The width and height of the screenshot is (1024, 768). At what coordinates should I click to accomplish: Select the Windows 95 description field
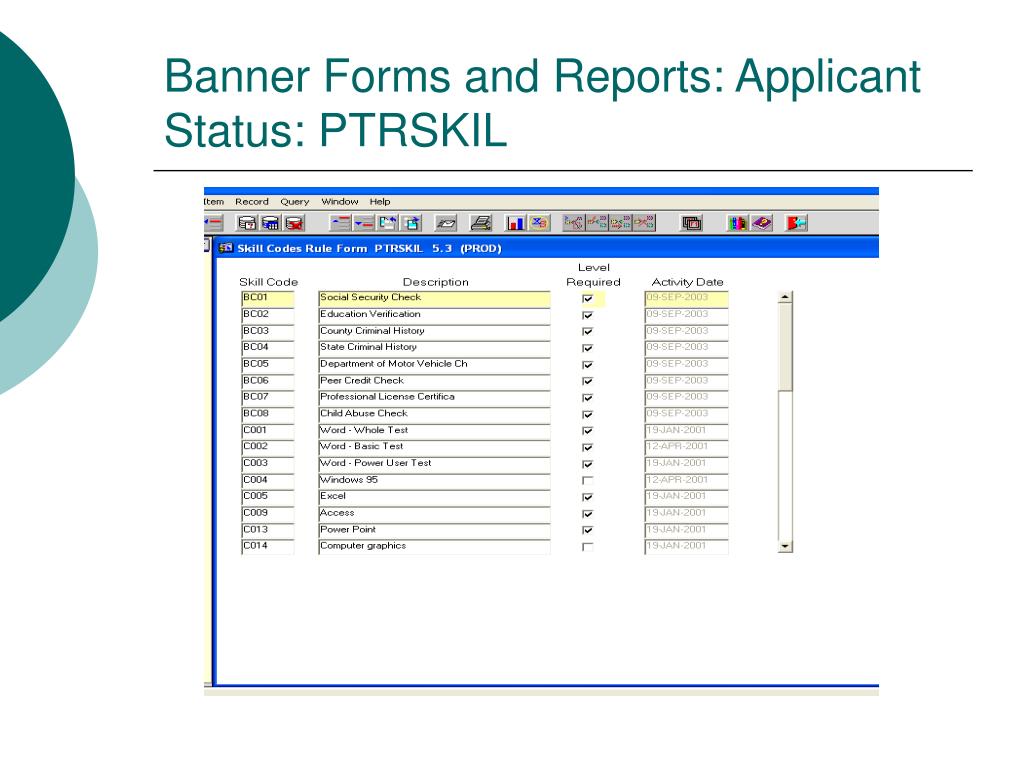tap(434, 481)
